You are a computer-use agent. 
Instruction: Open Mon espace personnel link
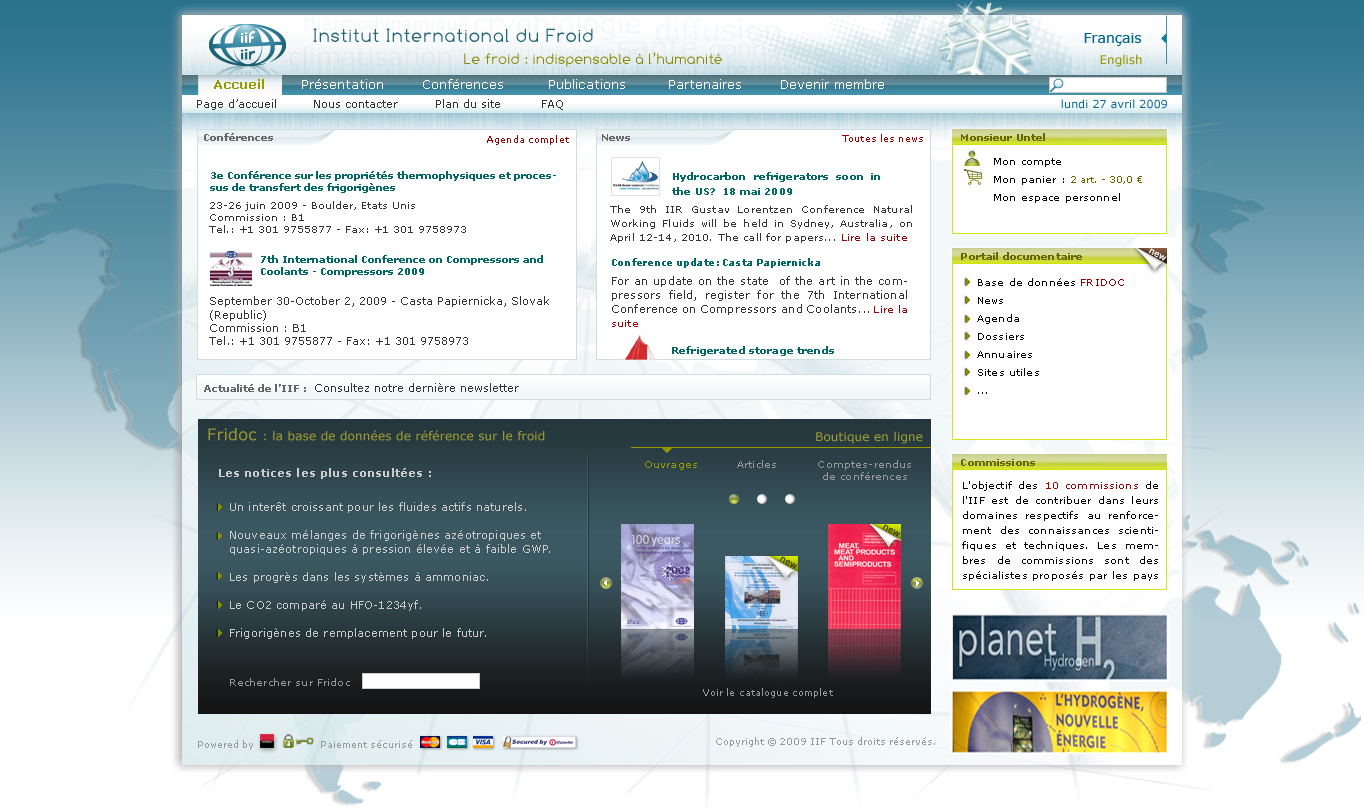(1057, 198)
